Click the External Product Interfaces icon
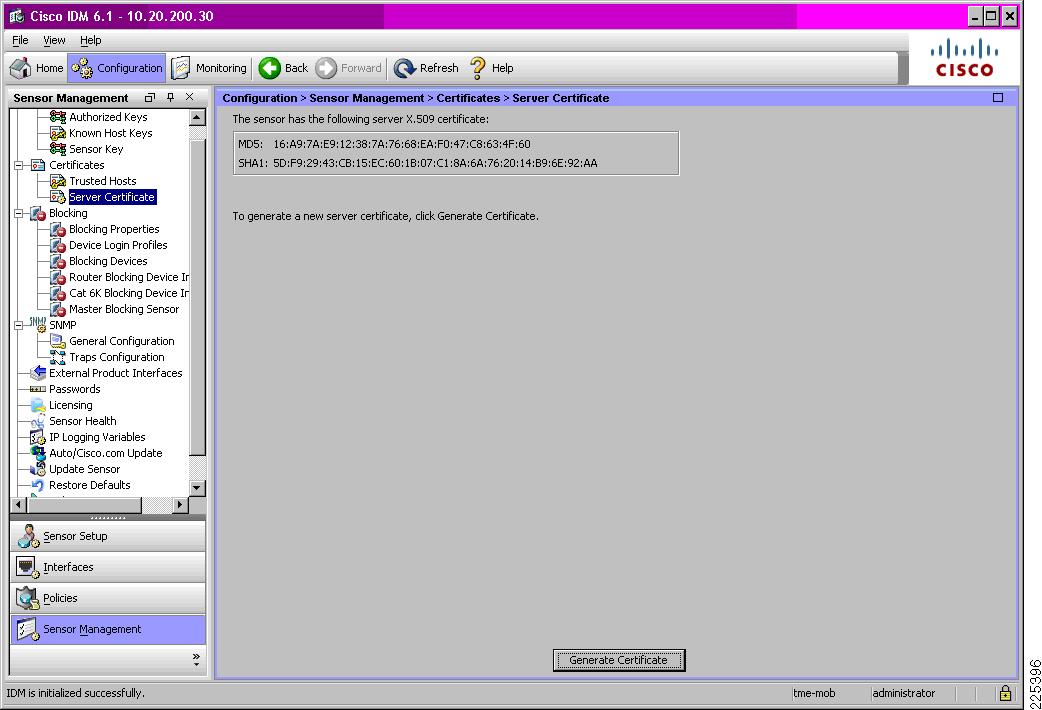This screenshot has width=1042, height=710. (x=38, y=373)
